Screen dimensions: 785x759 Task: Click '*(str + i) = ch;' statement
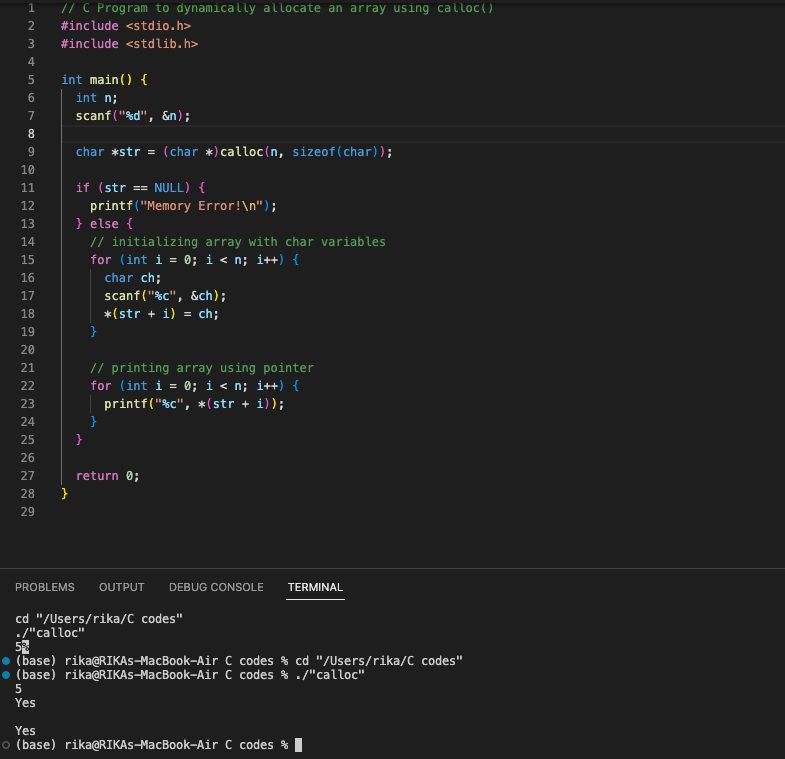[161, 314]
